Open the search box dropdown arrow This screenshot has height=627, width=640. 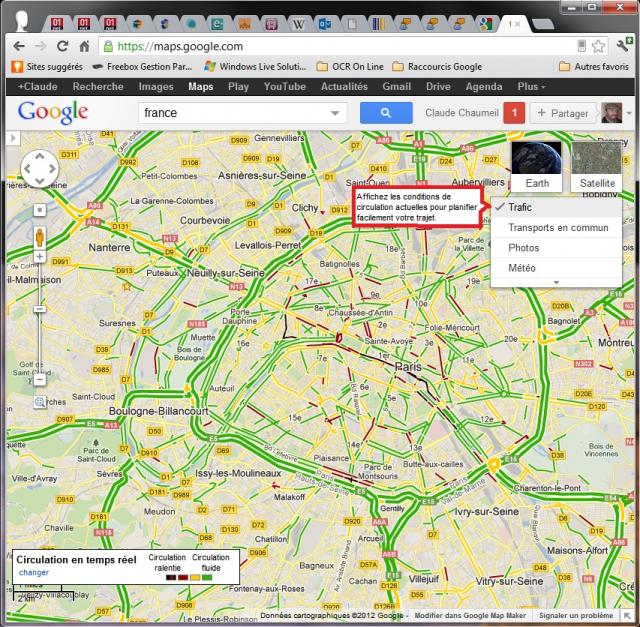pyautogui.click(x=335, y=113)
